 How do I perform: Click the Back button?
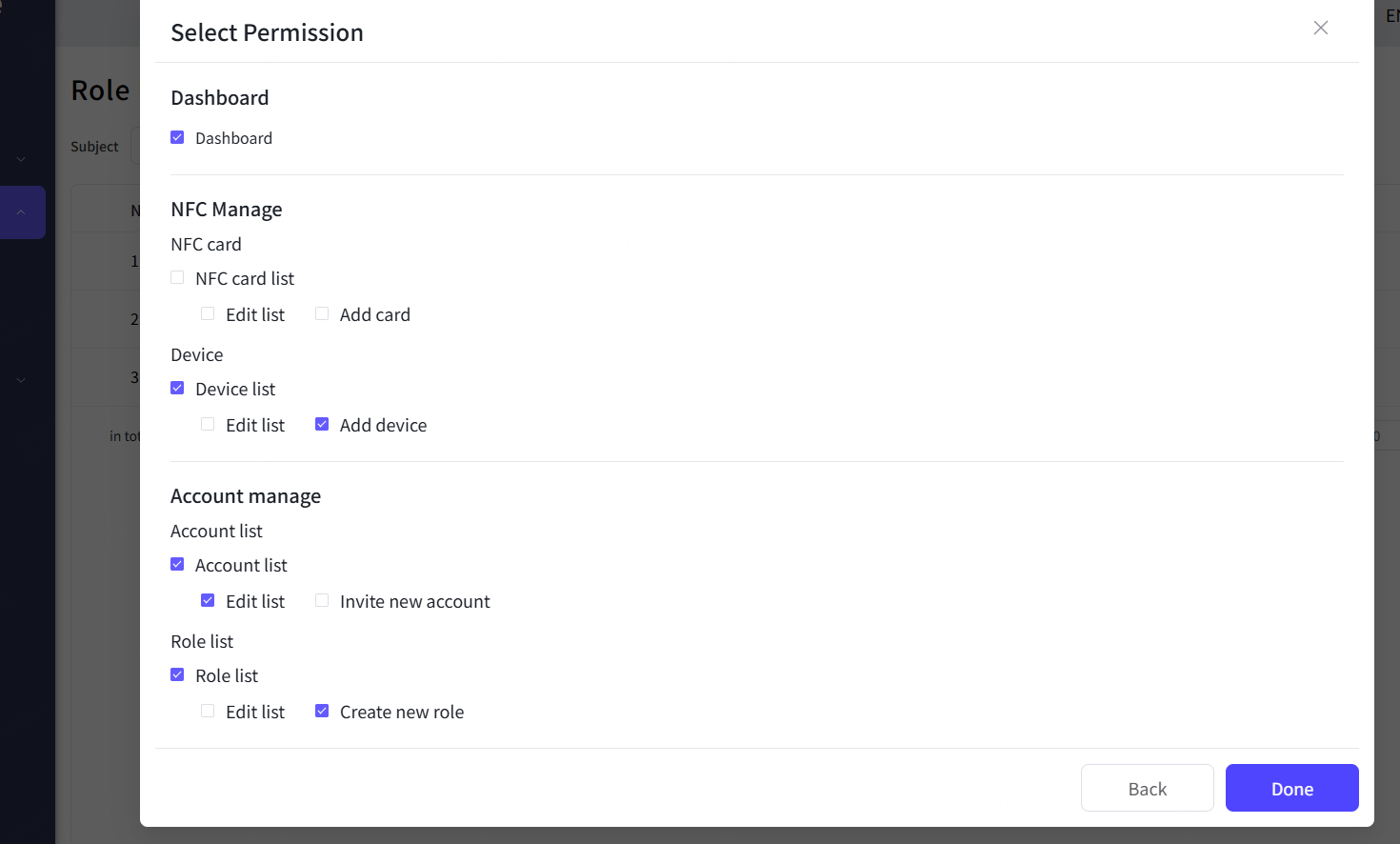[1147, 788]
